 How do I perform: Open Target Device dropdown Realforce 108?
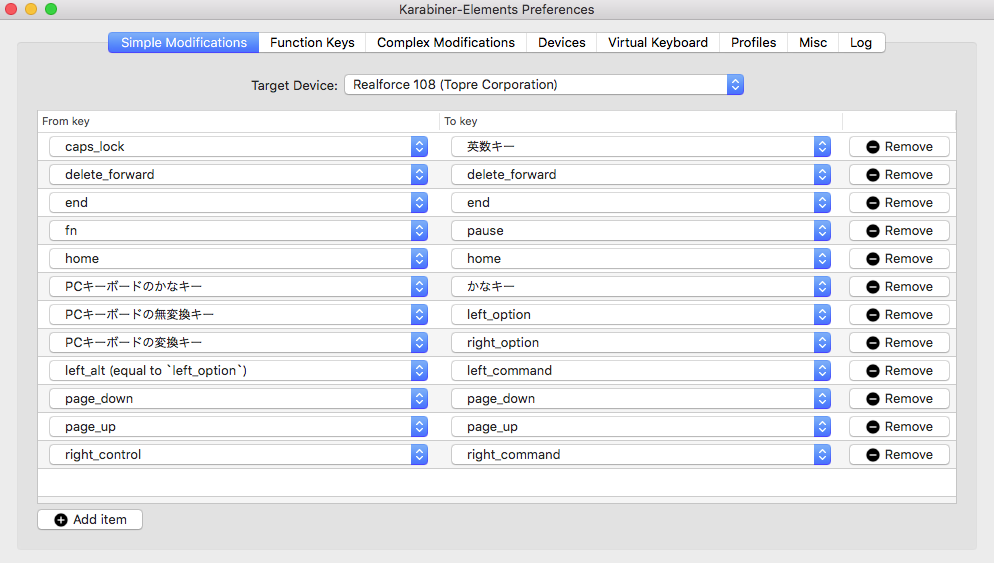coord(544,85)
